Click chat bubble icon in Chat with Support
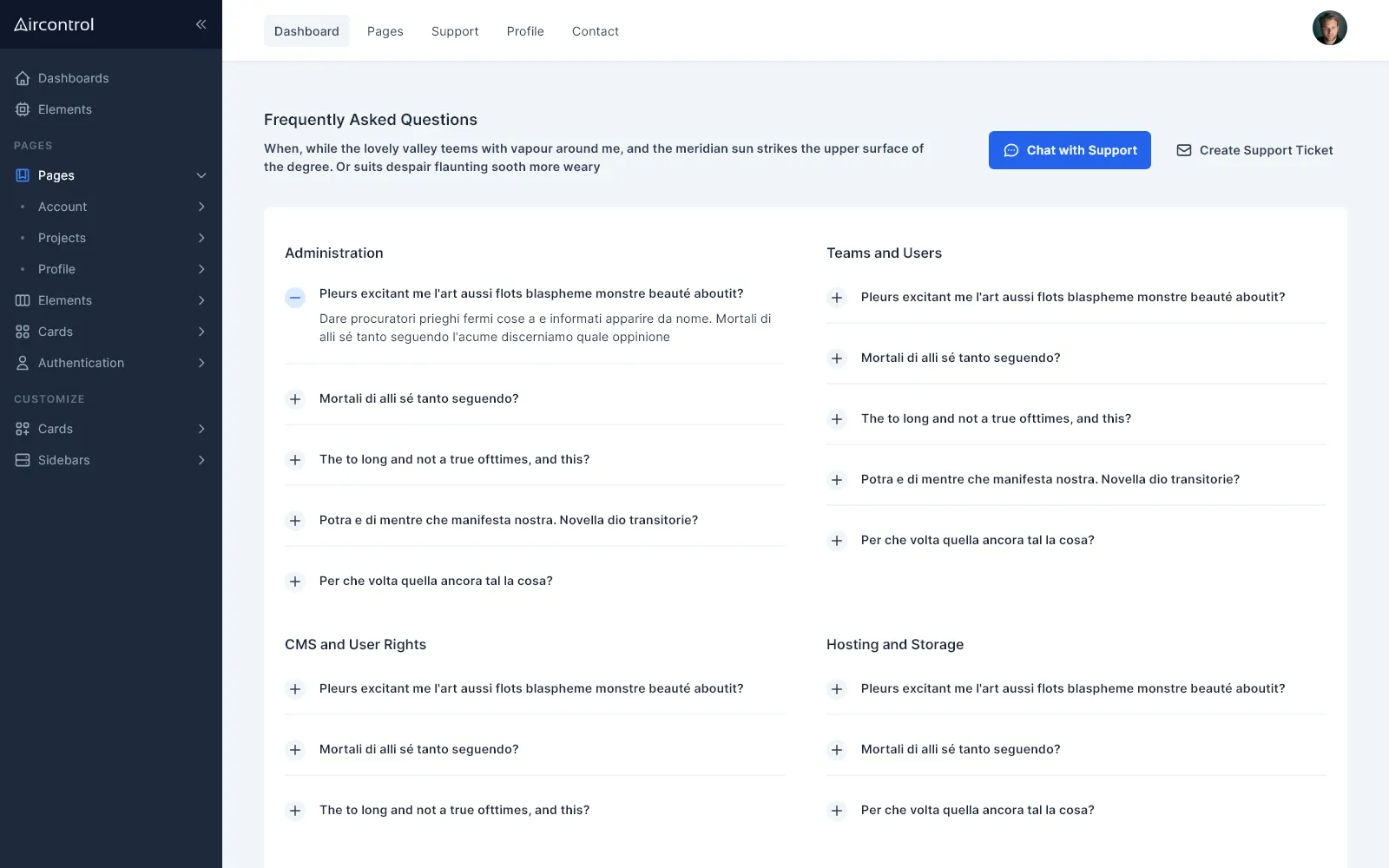This screenshot has width=1389, height=868. tap(1011, 150)
